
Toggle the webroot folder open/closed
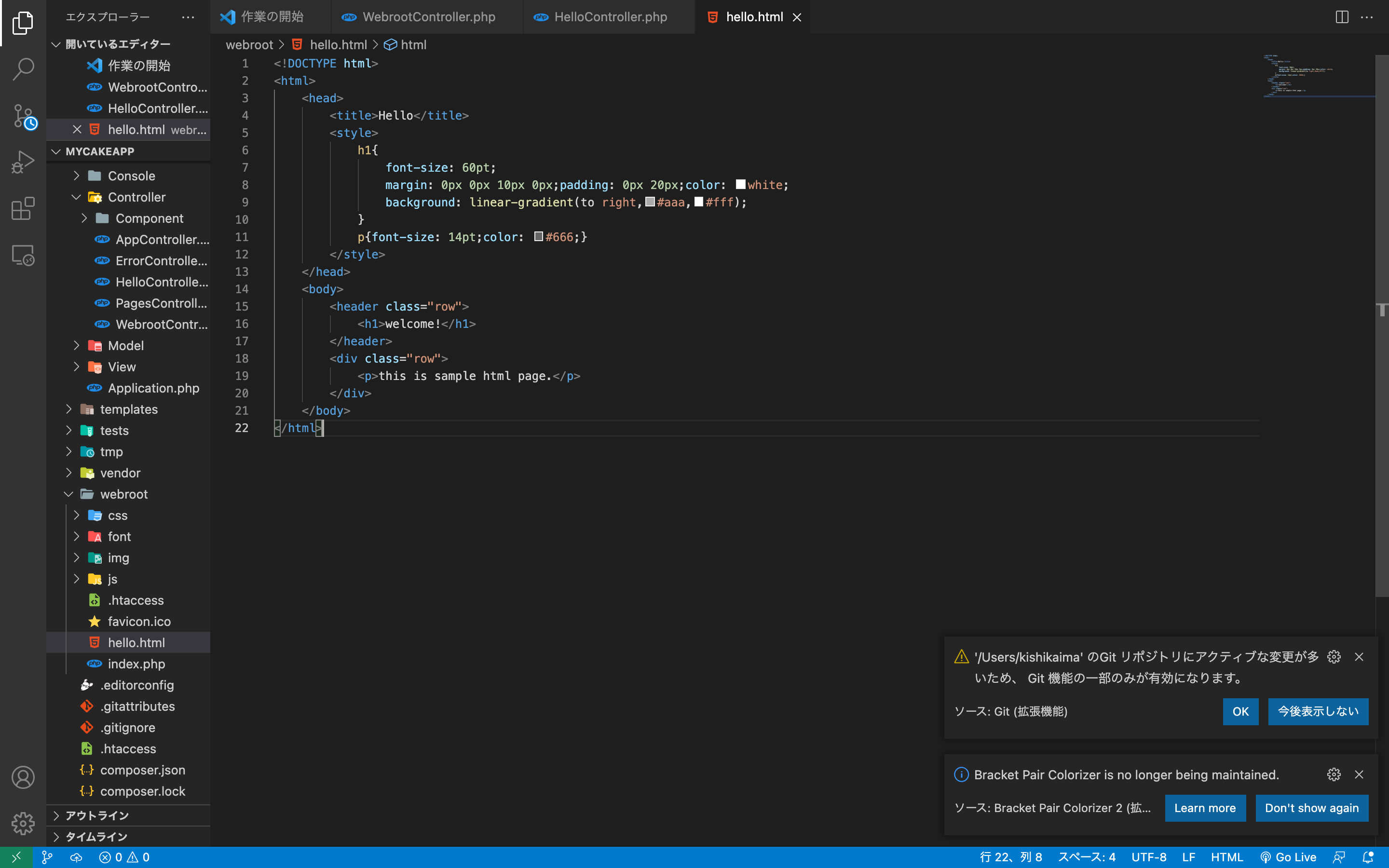(67, 494)
